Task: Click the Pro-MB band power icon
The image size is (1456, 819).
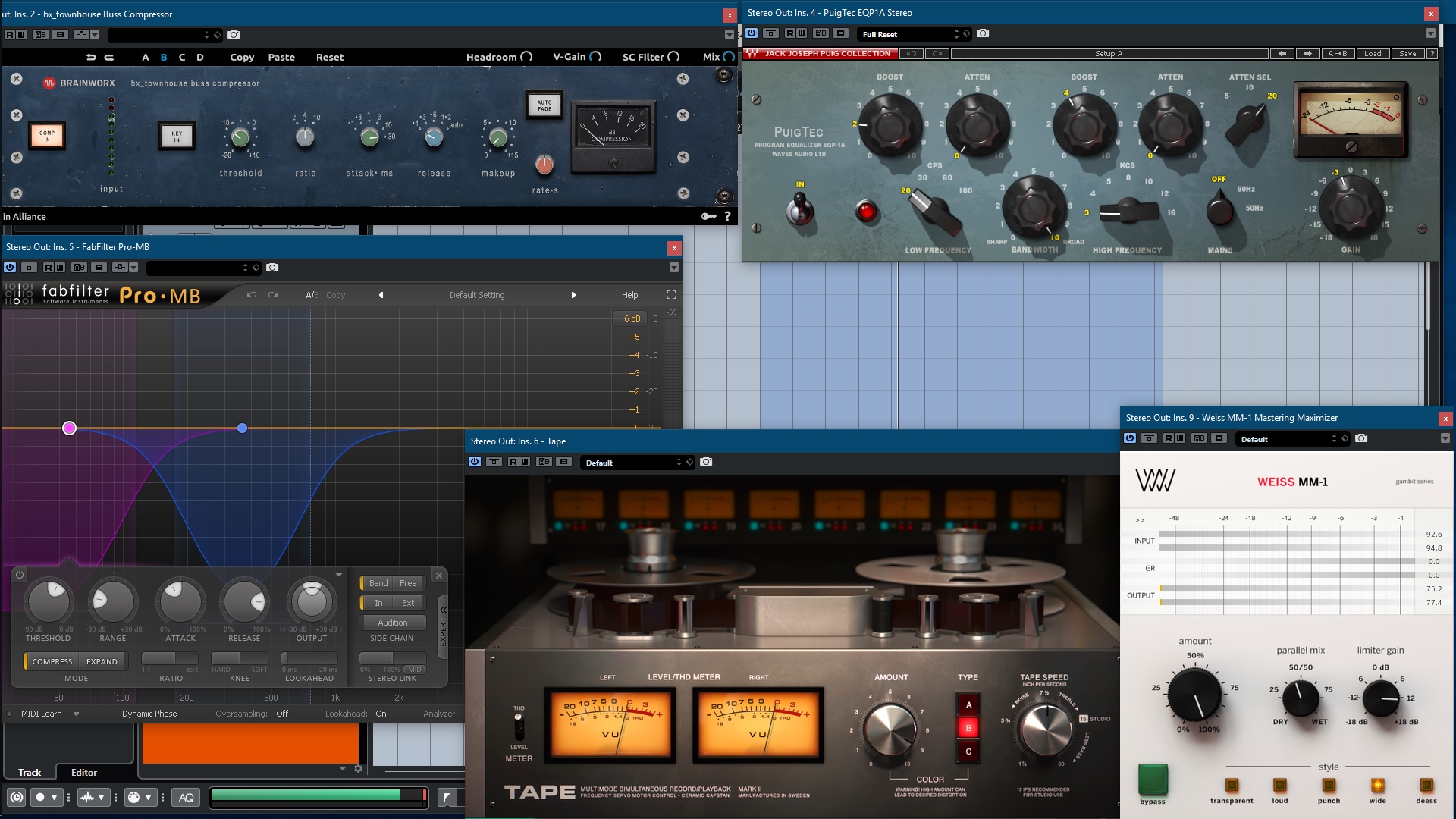Action: 20,575
